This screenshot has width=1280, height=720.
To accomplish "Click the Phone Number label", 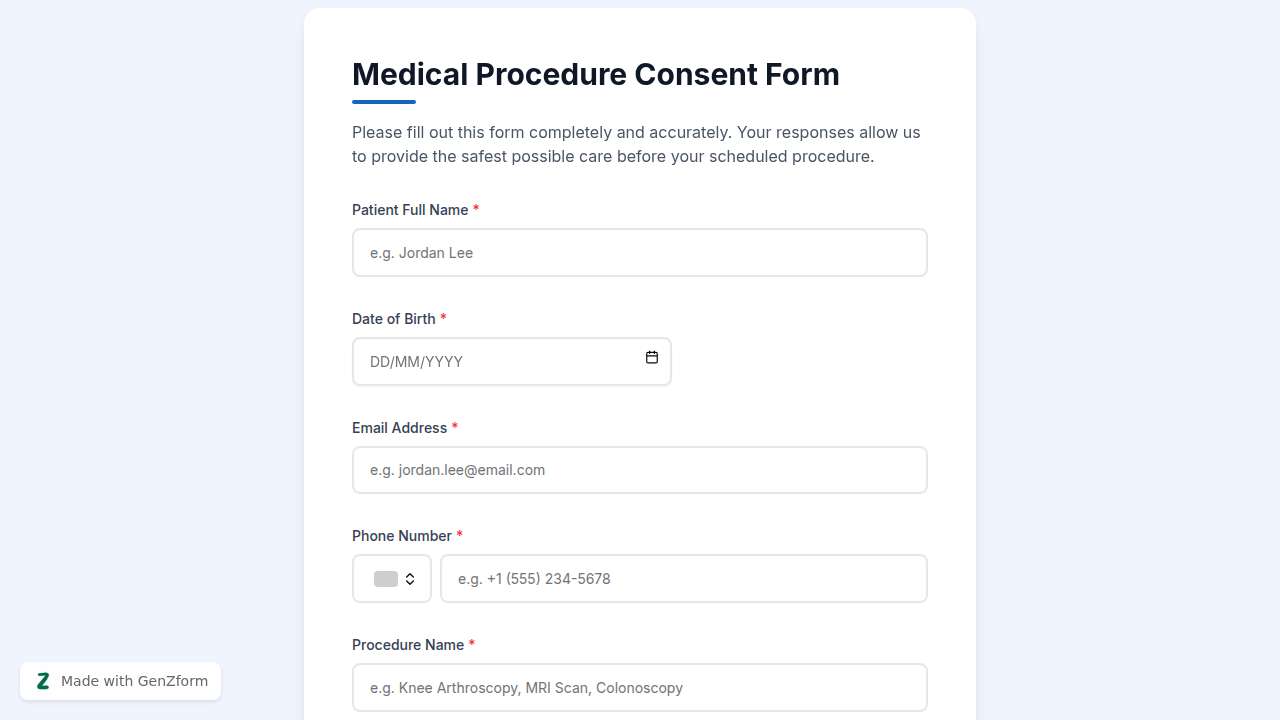I will (402, 536).
